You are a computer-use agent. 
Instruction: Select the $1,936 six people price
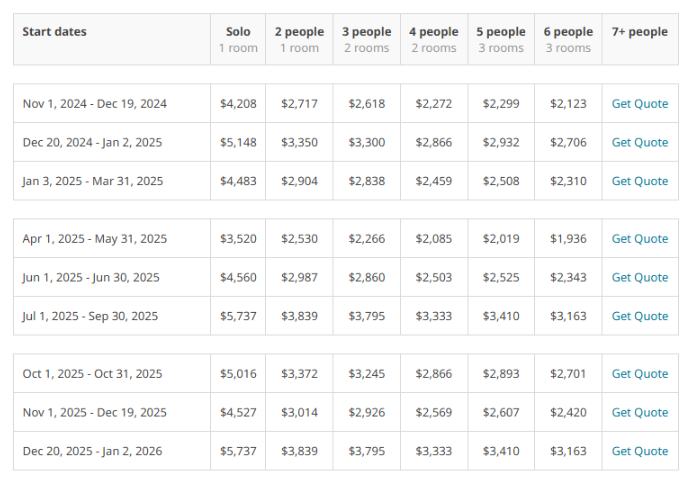[567, 239]
